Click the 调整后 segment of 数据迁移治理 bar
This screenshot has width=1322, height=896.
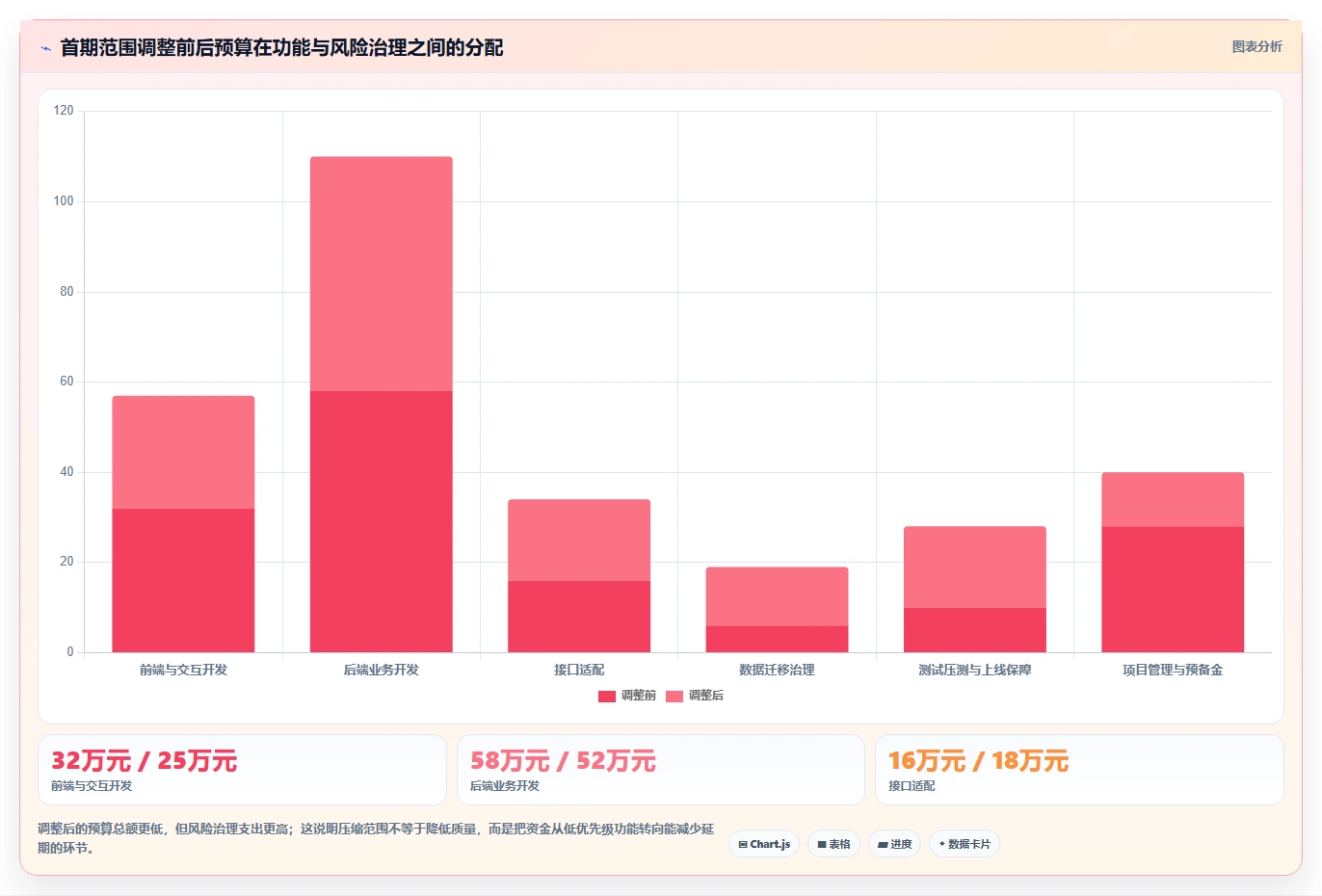(777, 596)
